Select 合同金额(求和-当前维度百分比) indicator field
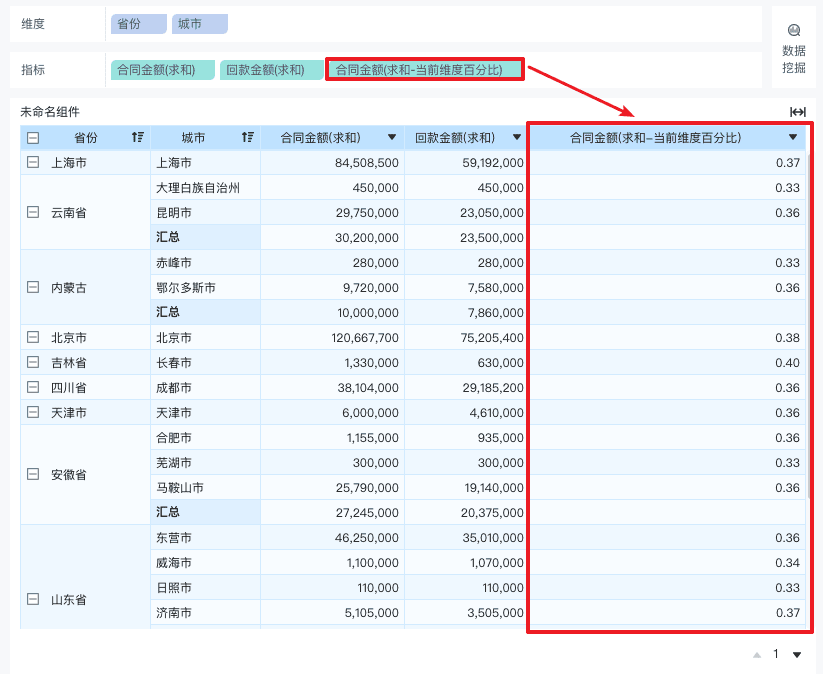823x674 pixels. pos(425,70)
